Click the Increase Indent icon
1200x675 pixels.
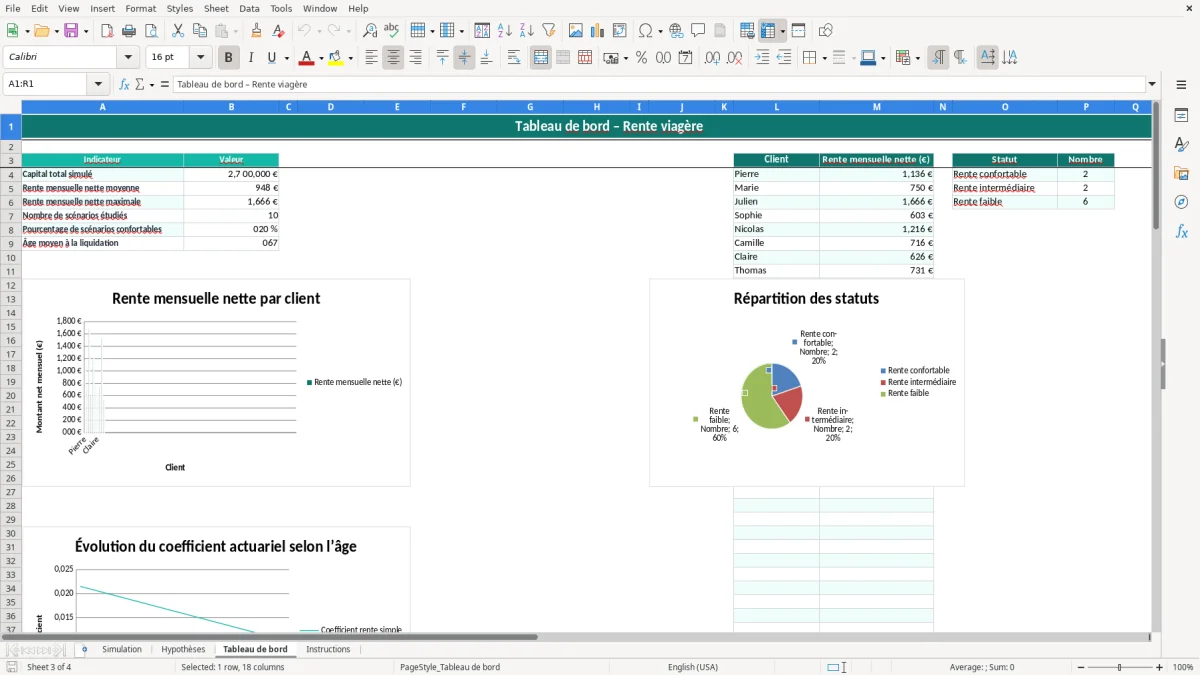click(762, 58)
